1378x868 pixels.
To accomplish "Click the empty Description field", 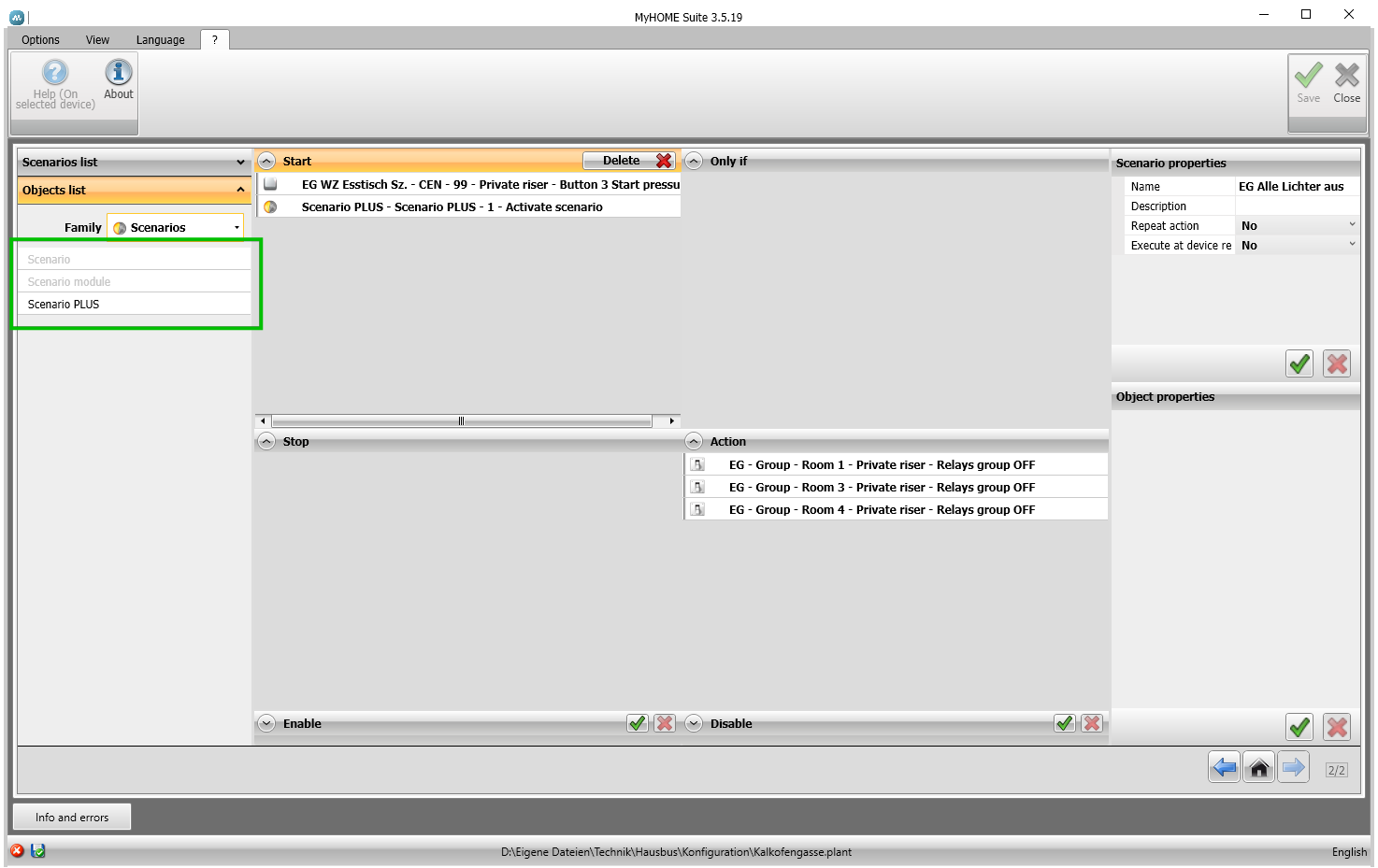I will (1298, 206).
